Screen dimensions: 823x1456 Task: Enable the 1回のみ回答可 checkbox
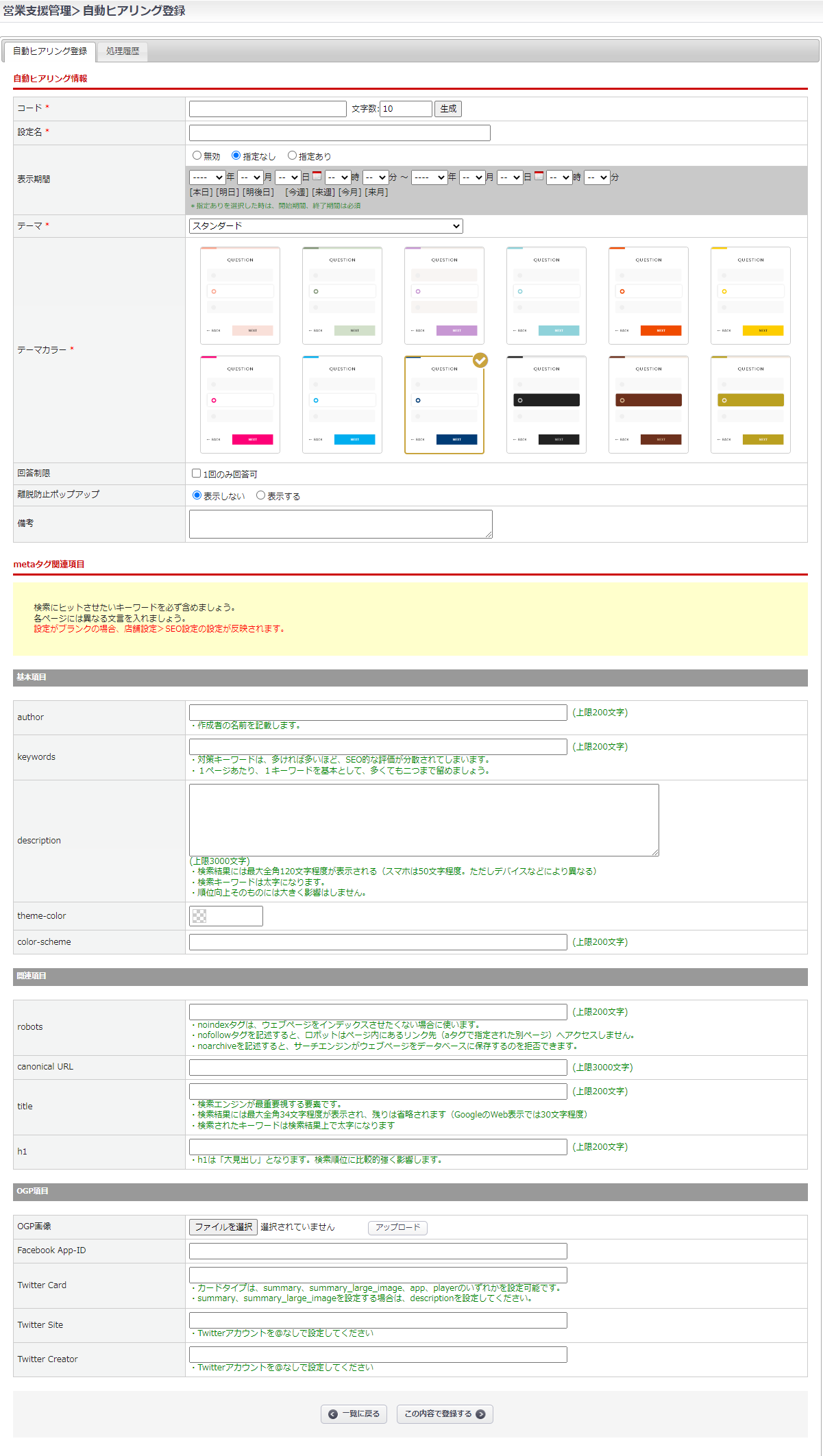[197, 473]
